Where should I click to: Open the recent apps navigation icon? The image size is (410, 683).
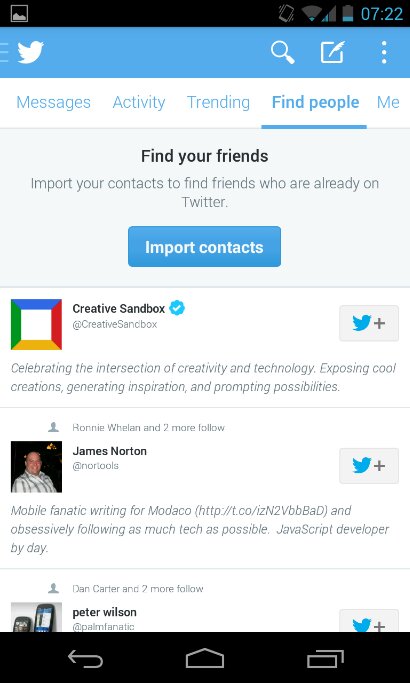[x=325, y=658]
